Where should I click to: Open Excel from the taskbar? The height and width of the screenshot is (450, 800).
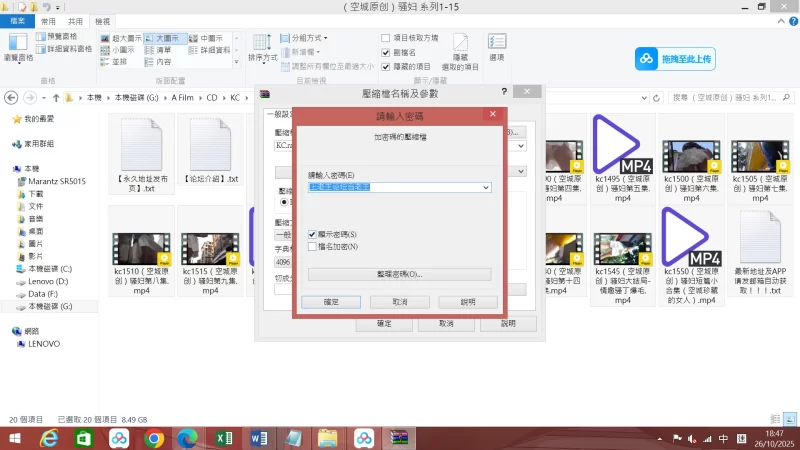point(223,438)
